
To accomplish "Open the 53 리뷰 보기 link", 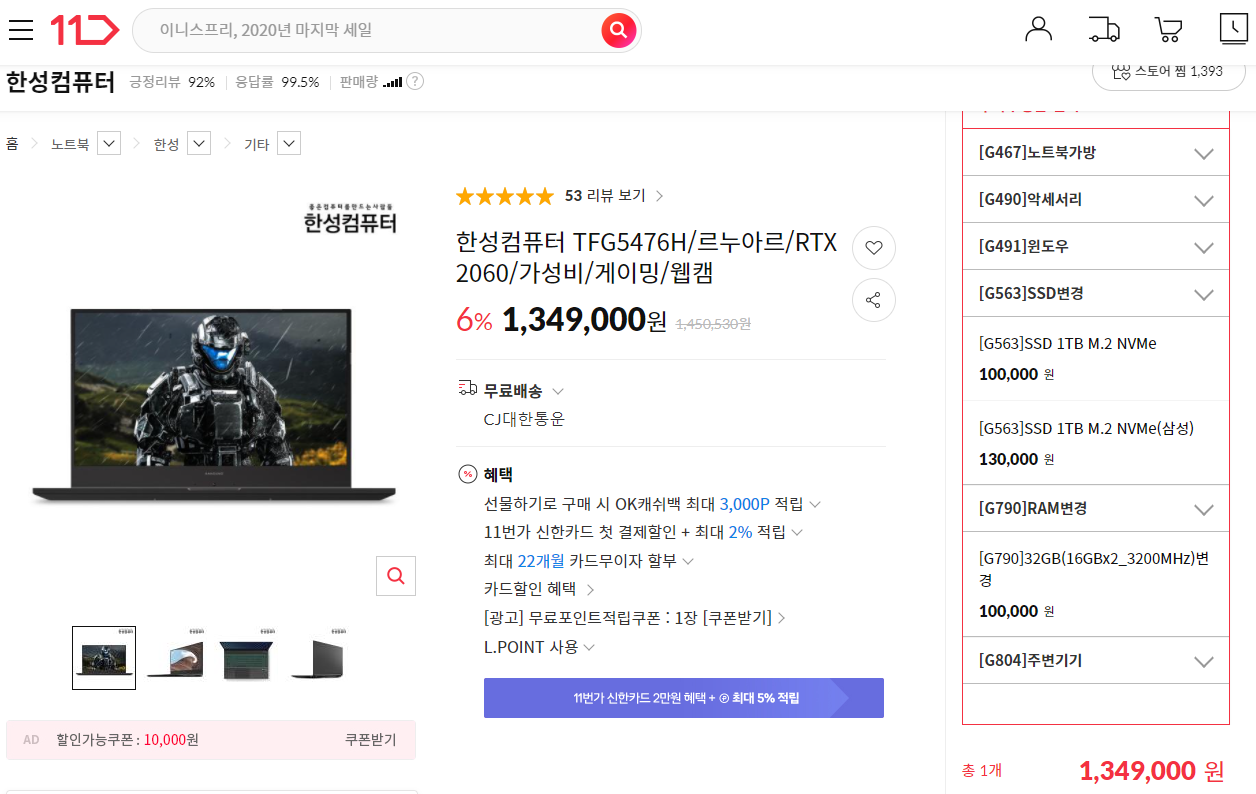I will pyautogui.click(x=613, y=196).
